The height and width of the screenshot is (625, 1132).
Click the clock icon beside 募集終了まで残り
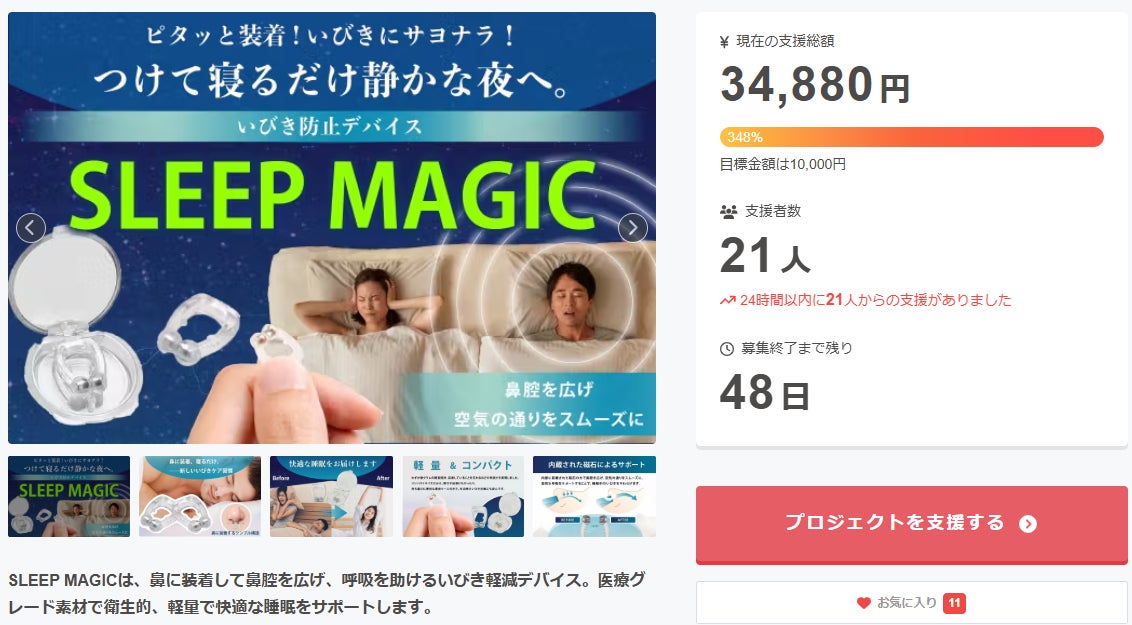coord(727,349)
